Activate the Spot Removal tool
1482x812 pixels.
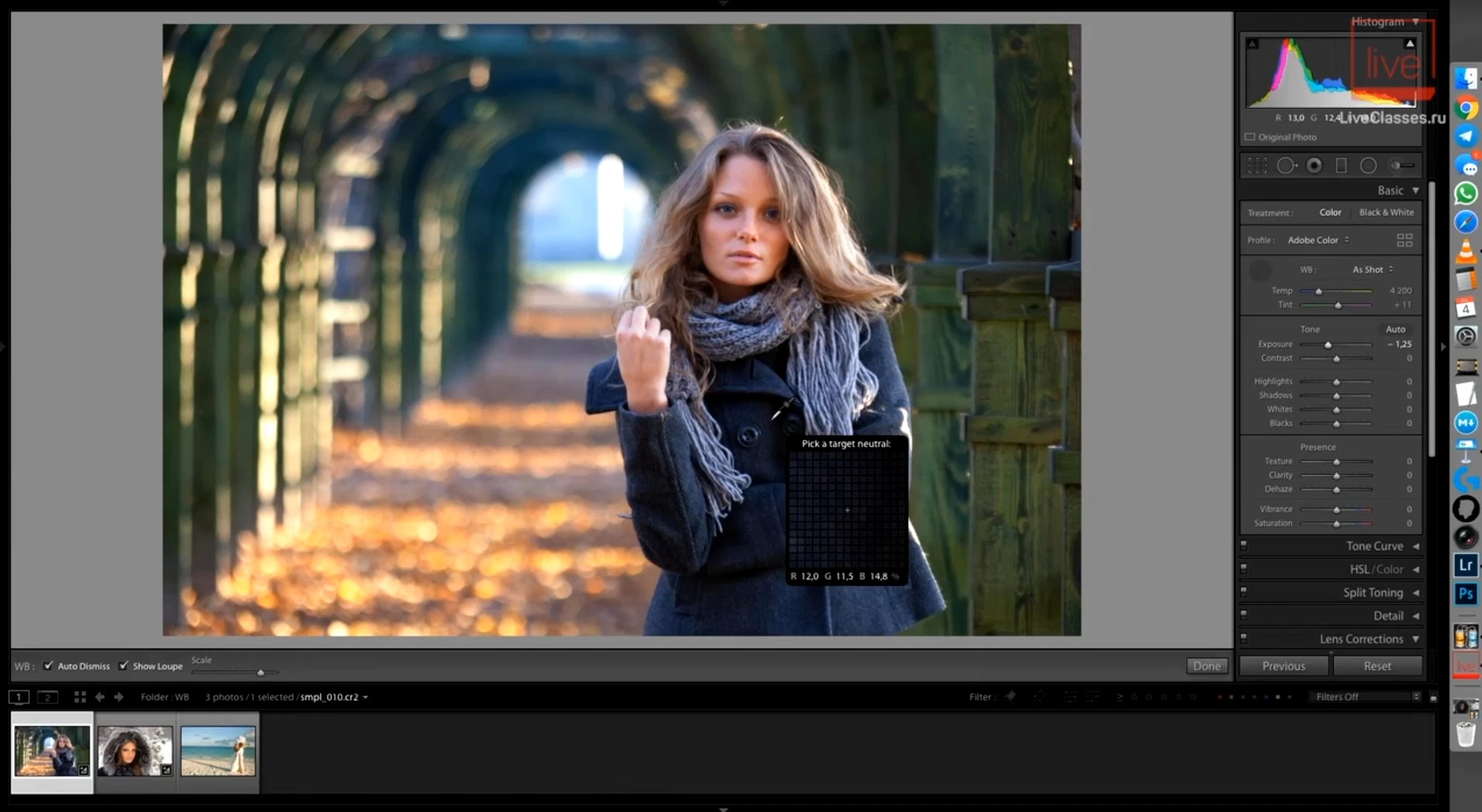pos(1286,166)
